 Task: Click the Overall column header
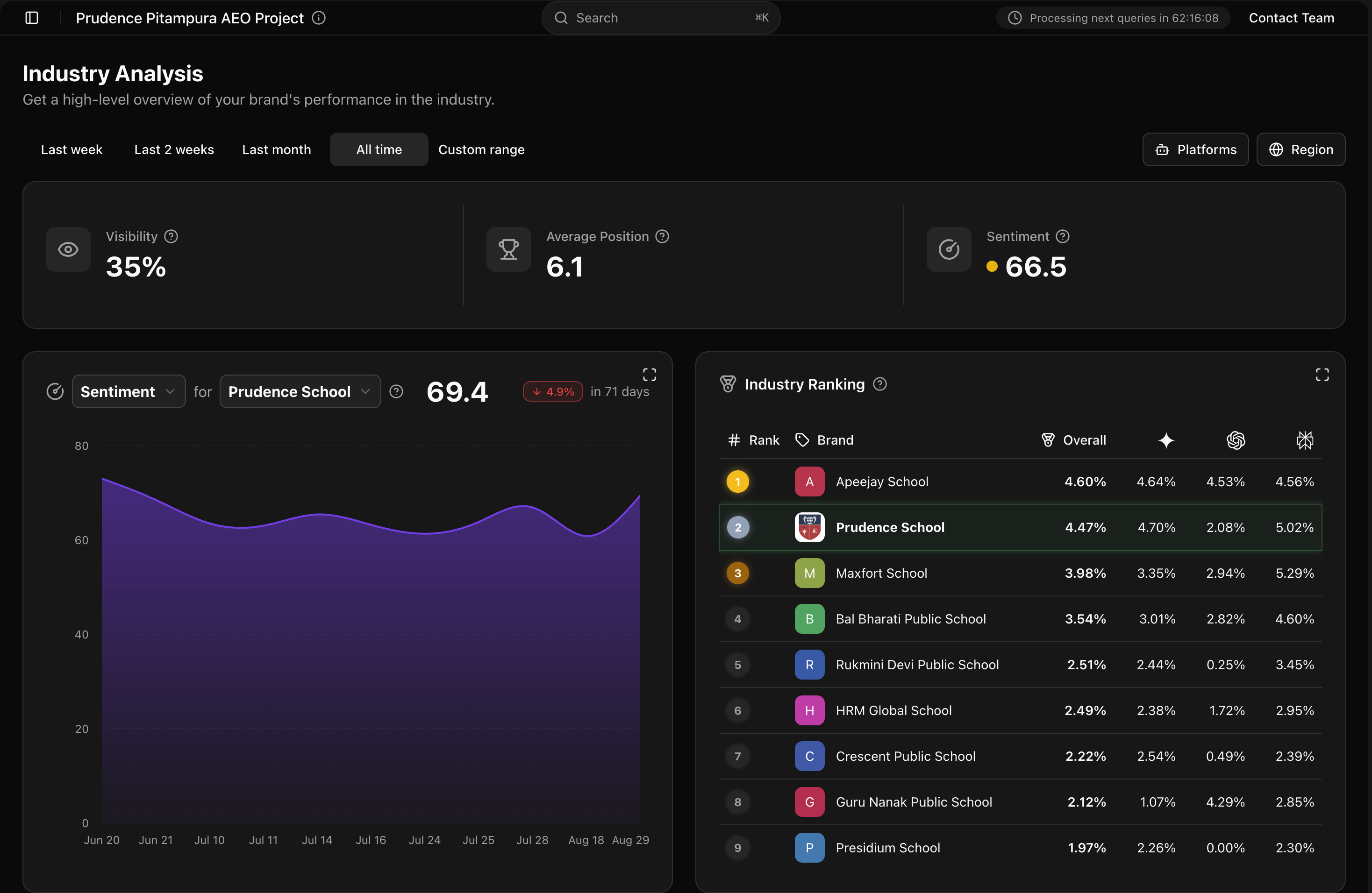(x=1073, y=440)
